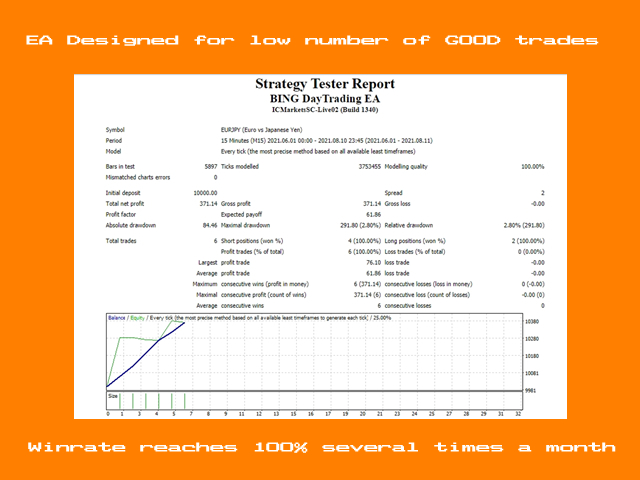Click the dark blue balance curve on the chart
Screen dimensions: 640x480
[145, 353]
